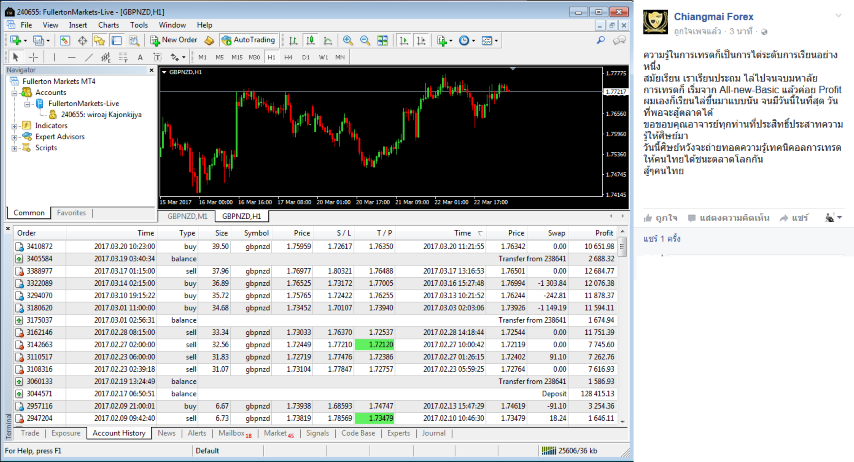Image resolution: width=854 pixels, height=462 pixels.
Task: Toggle Auto Scroll chart icon
Action: (x=404, y=40)
